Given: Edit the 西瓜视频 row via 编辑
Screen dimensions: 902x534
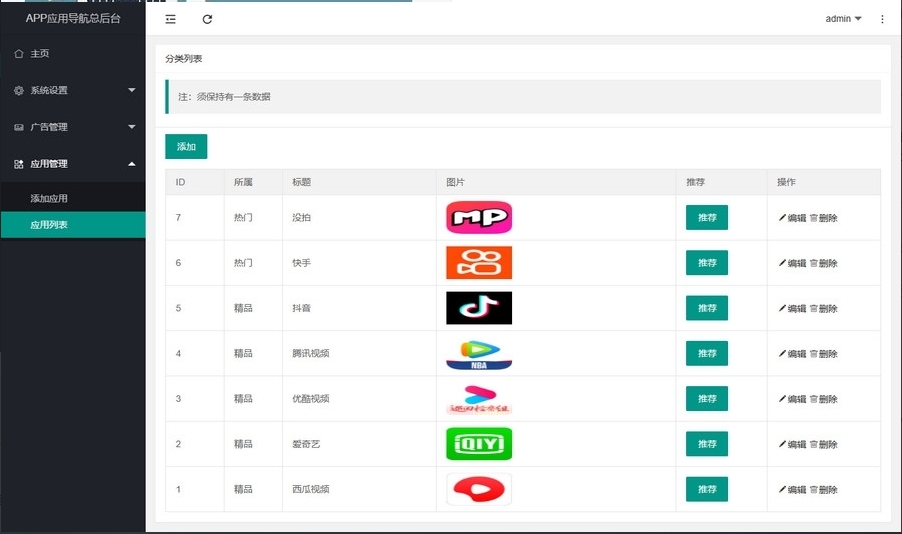Looking at the screenshot, I should coord(792,490).
